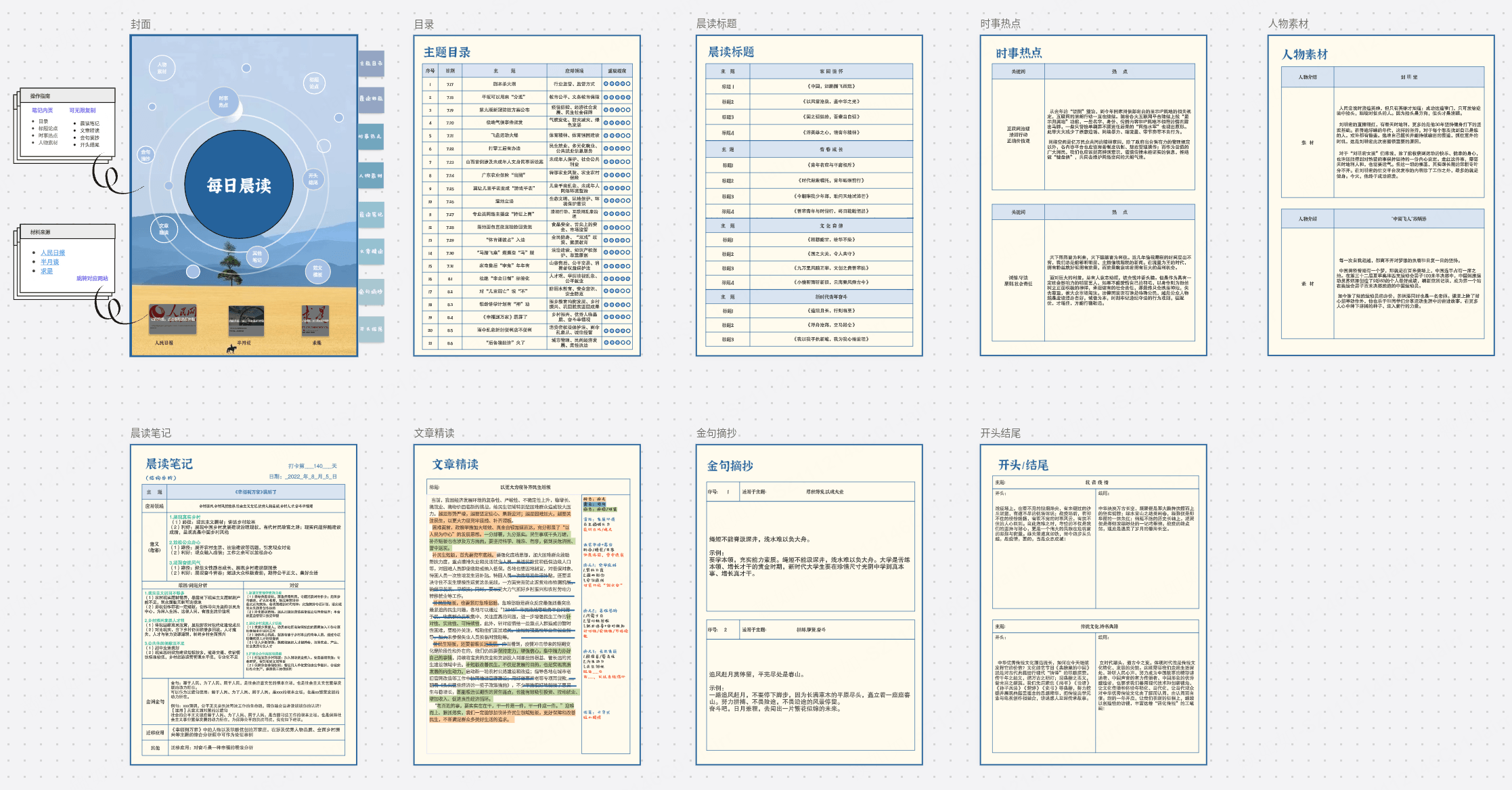The width and height of the screenshot is (1512, 790).
Task: Select the 封面 frame label
Action: pyautogui.click(x=141, y=24)
